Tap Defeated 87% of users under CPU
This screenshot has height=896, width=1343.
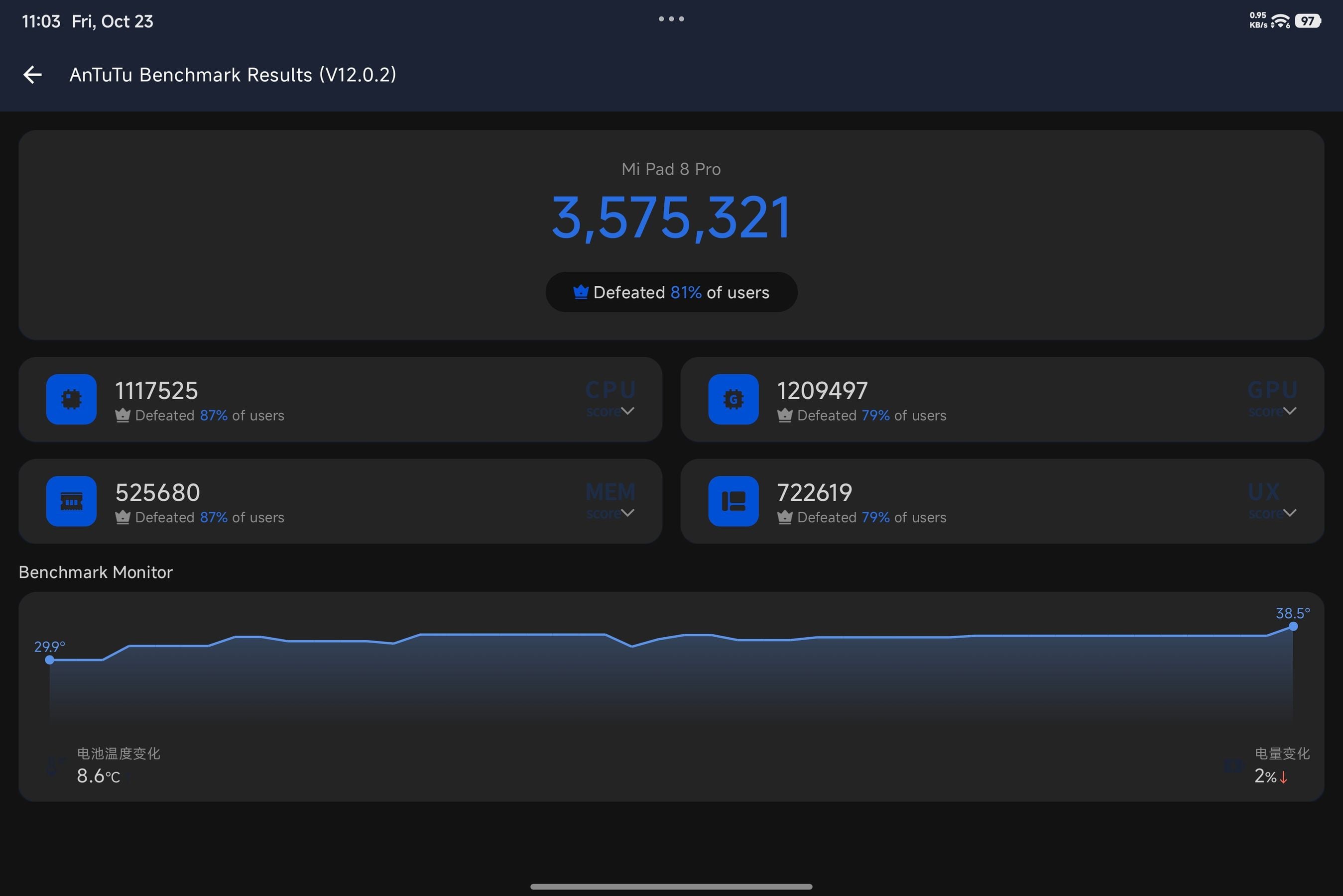click(210, 416)
